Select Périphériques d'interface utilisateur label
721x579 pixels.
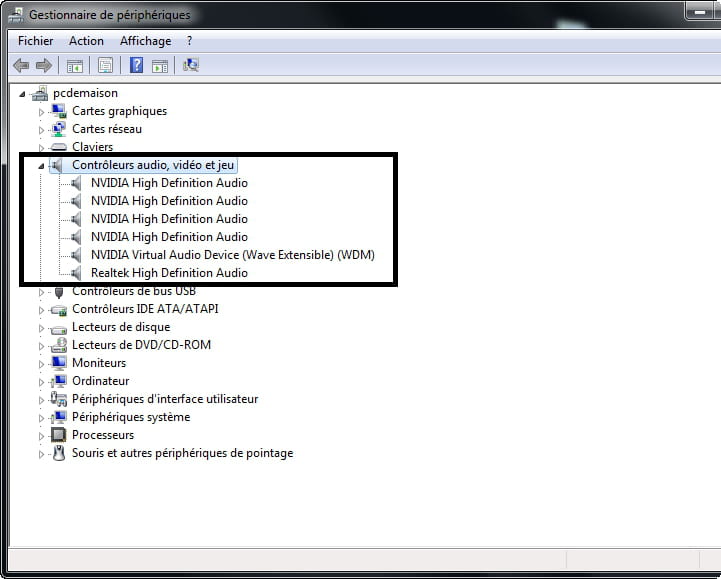(x=165, y=399)
